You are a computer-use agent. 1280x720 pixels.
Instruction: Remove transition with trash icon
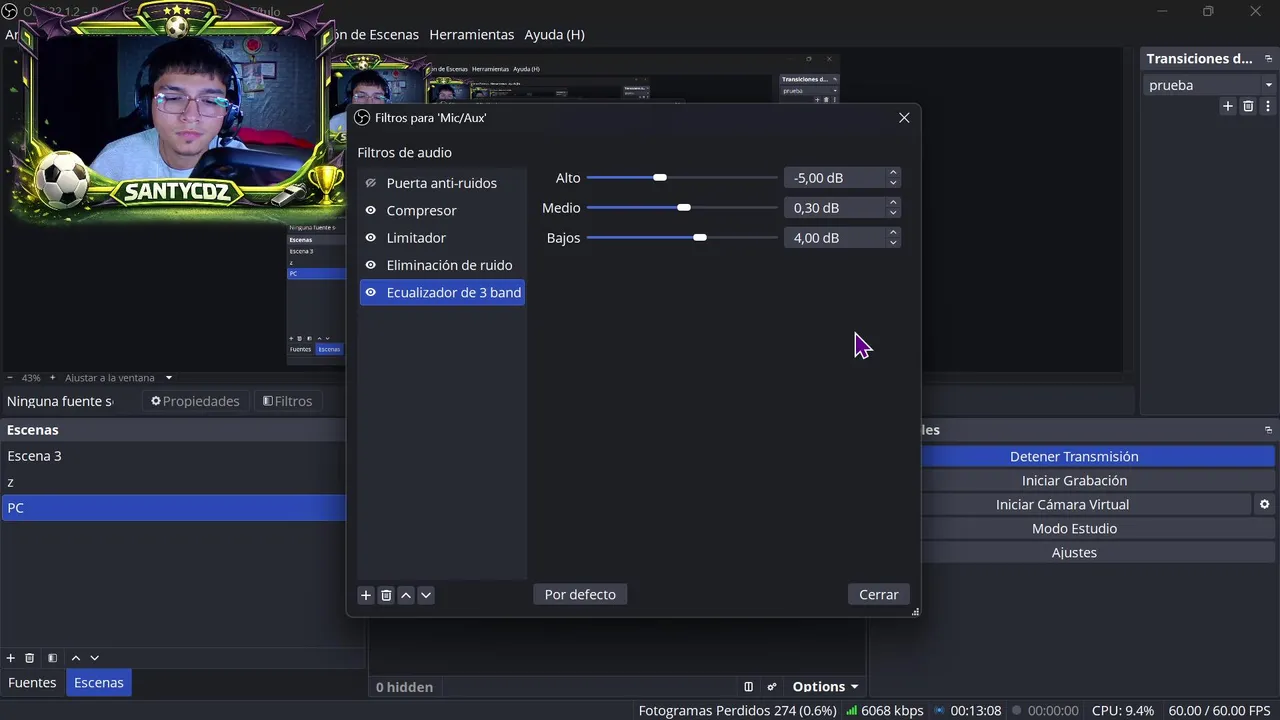point(1248,106)
